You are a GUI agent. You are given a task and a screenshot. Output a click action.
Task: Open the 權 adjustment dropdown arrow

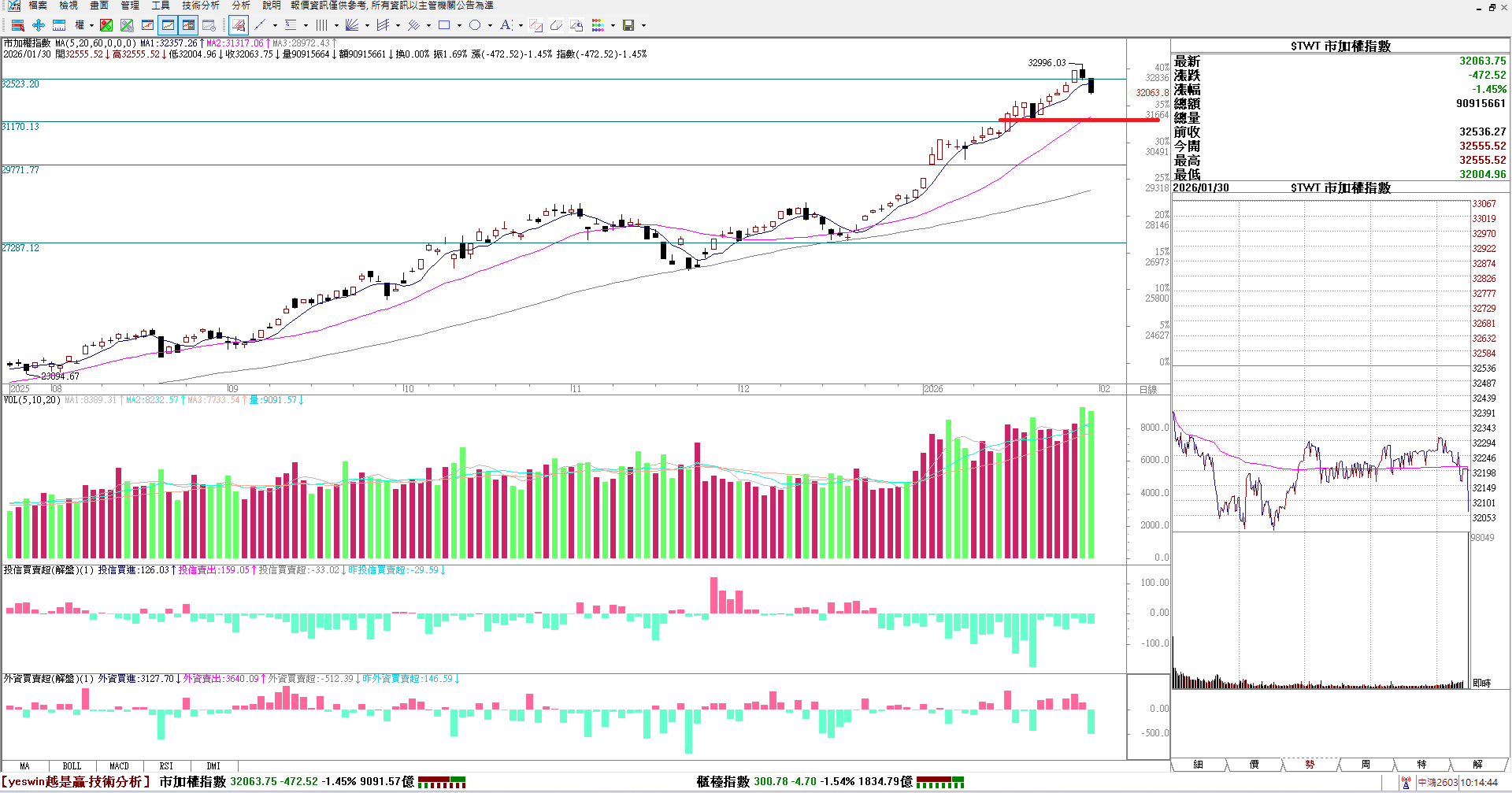91,25
